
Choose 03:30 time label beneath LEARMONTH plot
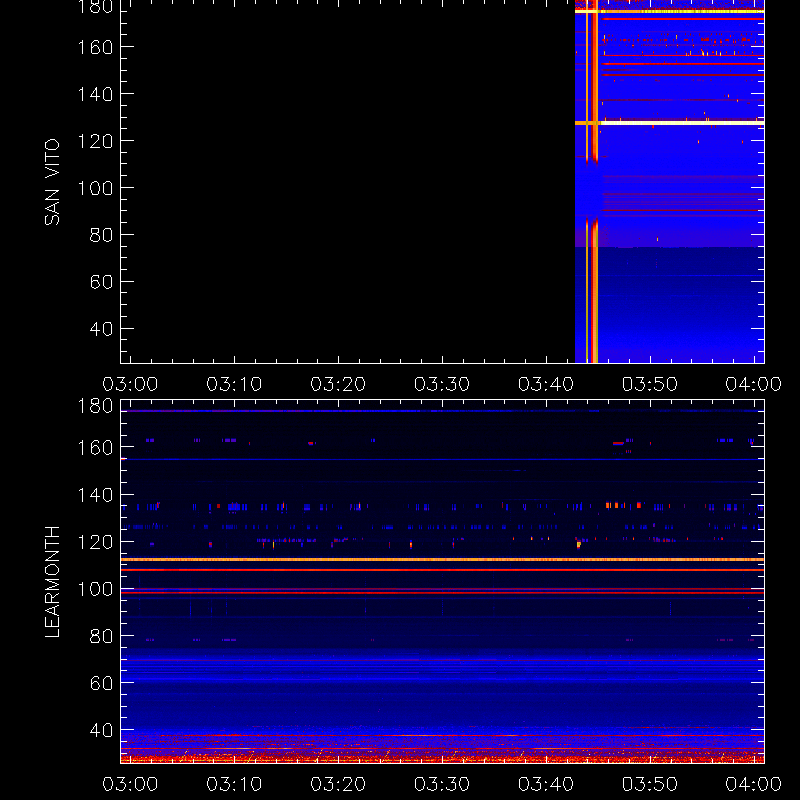click(442, 784)
